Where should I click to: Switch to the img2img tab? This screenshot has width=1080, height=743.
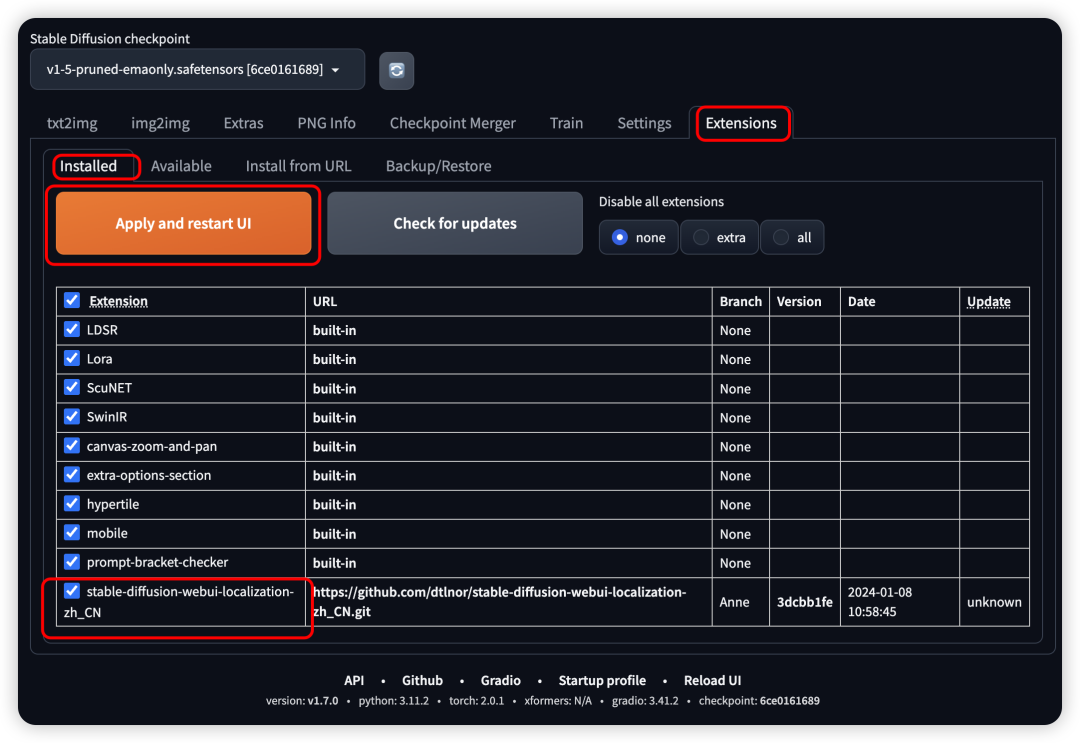point(160,123)
